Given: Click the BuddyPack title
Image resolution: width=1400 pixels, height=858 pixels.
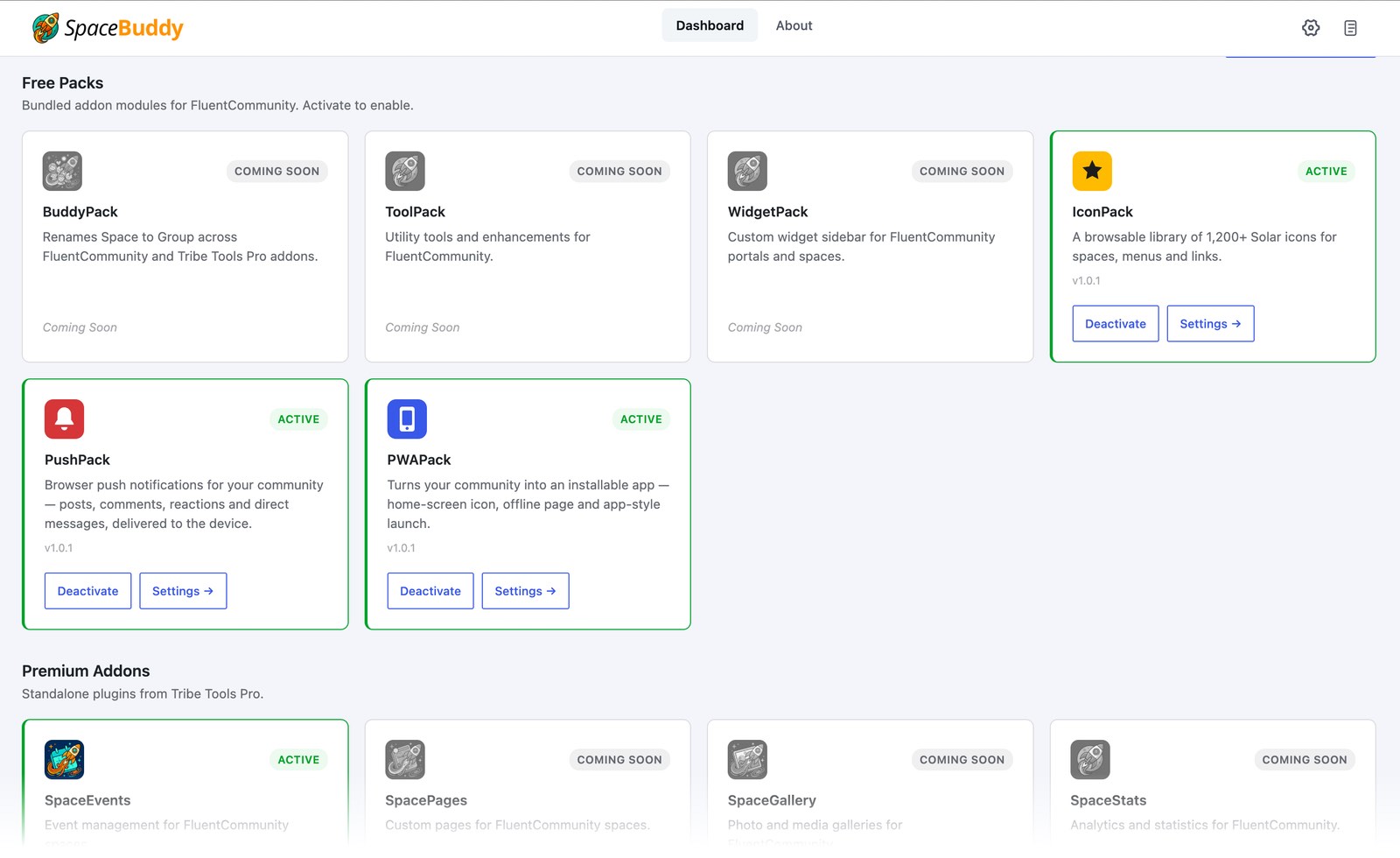Looking at the screenshot, I should 80,212.
